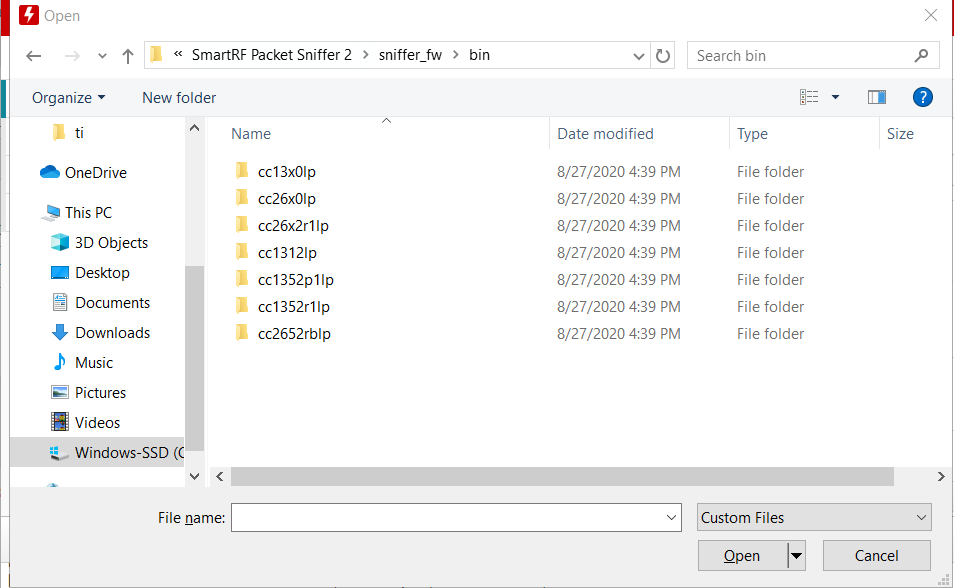The image size is (954, 588).
Task: Refresh the current folder view
Action: 663,55
